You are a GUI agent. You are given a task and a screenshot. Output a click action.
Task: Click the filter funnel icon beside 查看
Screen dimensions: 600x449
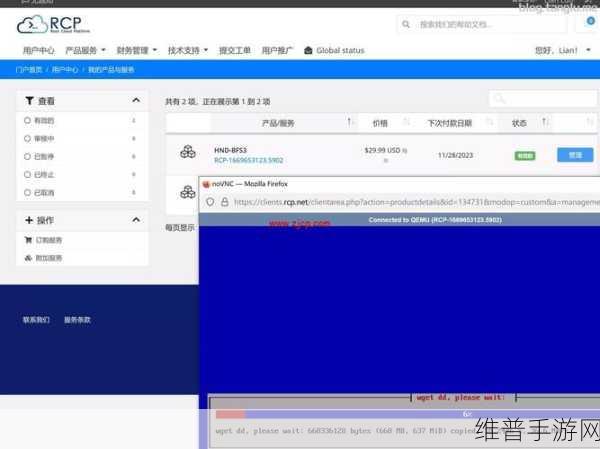pos(29,101)
